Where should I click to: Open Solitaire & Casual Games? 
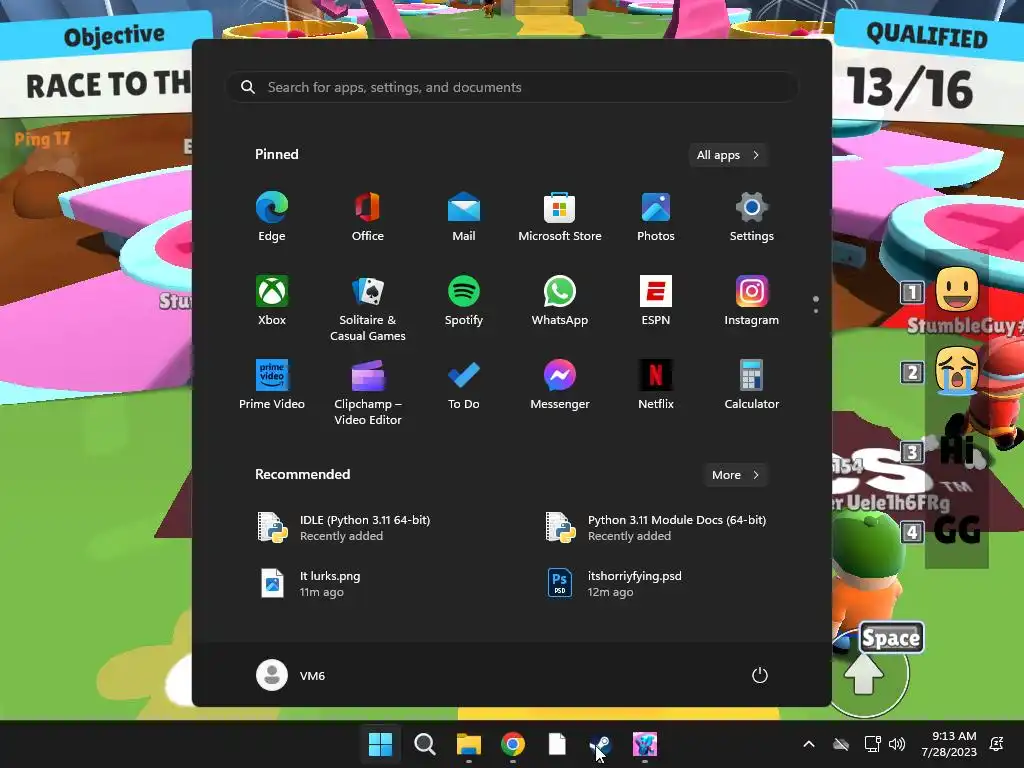pyautogui.click(x=368, y=309)
